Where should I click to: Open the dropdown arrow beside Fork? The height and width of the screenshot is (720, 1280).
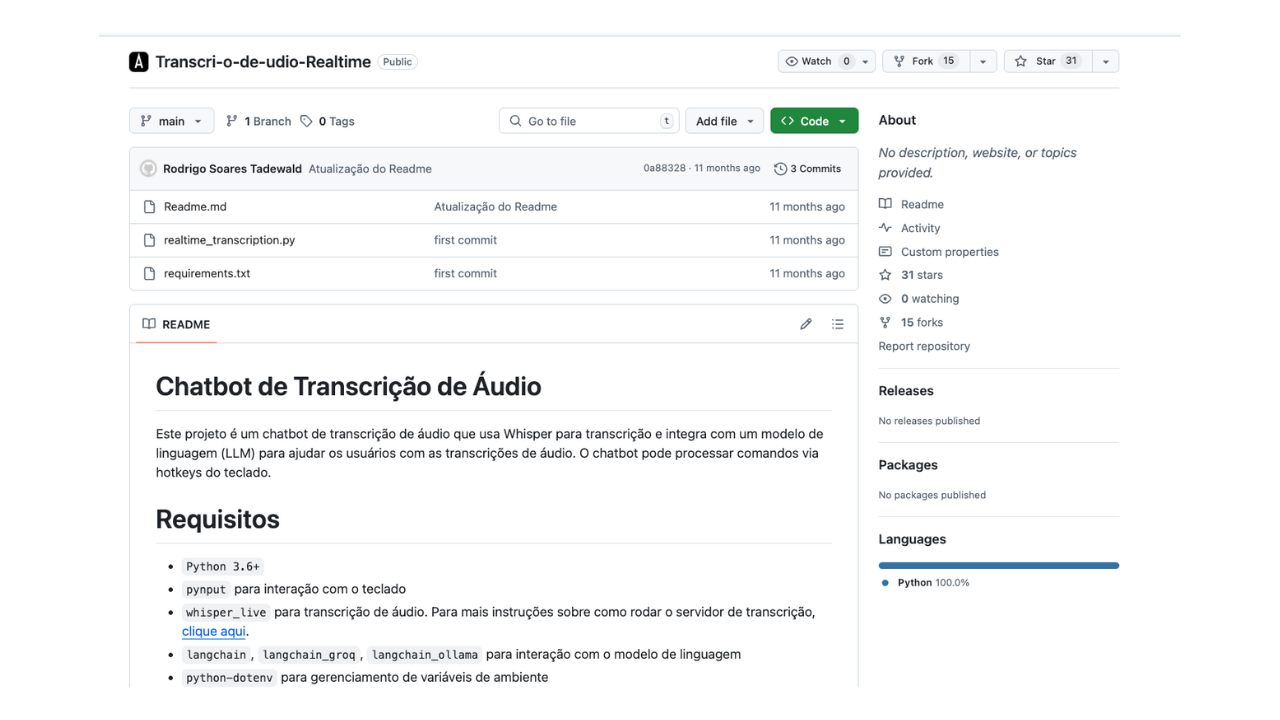coord(983,61)
